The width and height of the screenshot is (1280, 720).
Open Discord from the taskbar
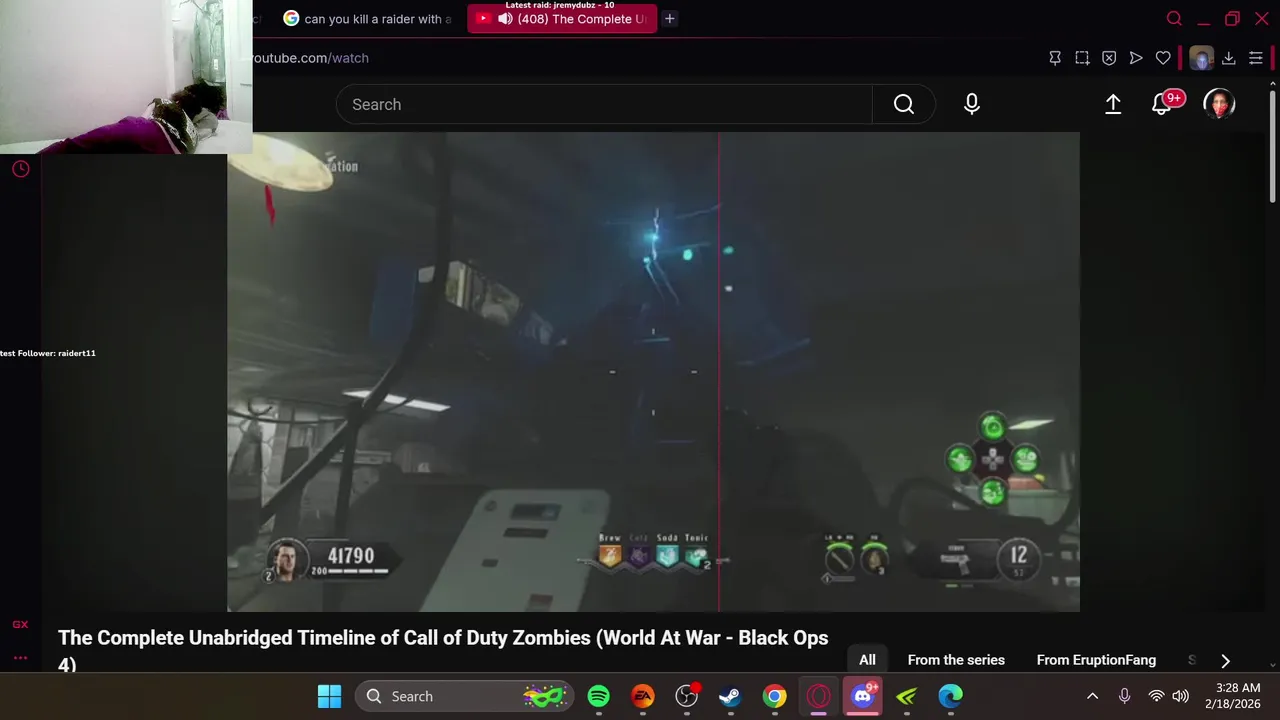point(863,696)
